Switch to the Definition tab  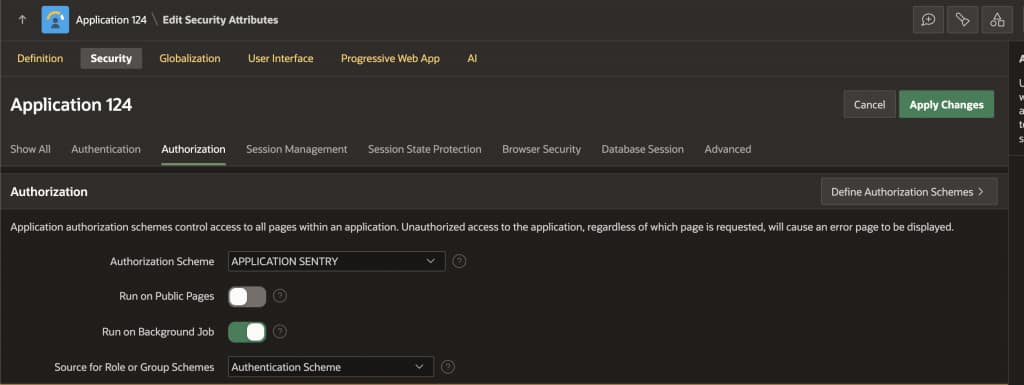pos(40,58)
